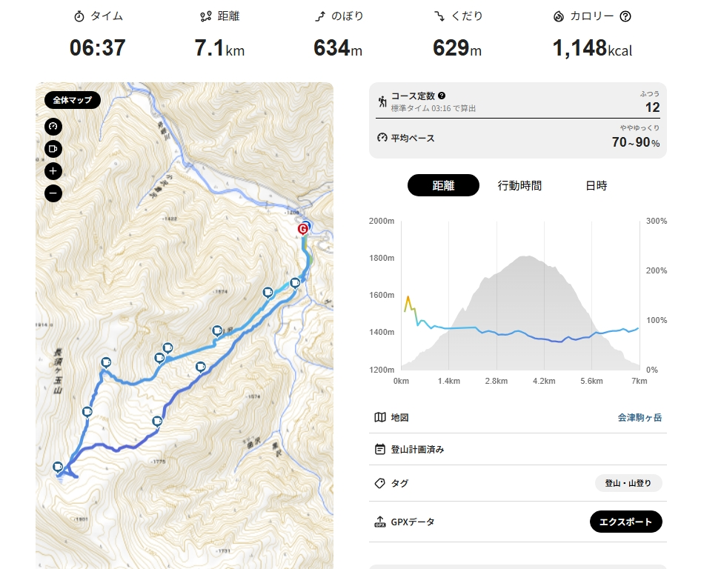This screenshot has width=724, height=569.
Task: Switch the chart to 日時 tab
Action: click(596, 186)
